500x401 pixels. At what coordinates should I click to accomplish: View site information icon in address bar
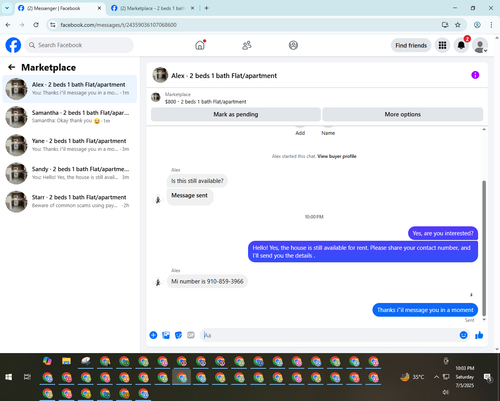pos(53,25)
